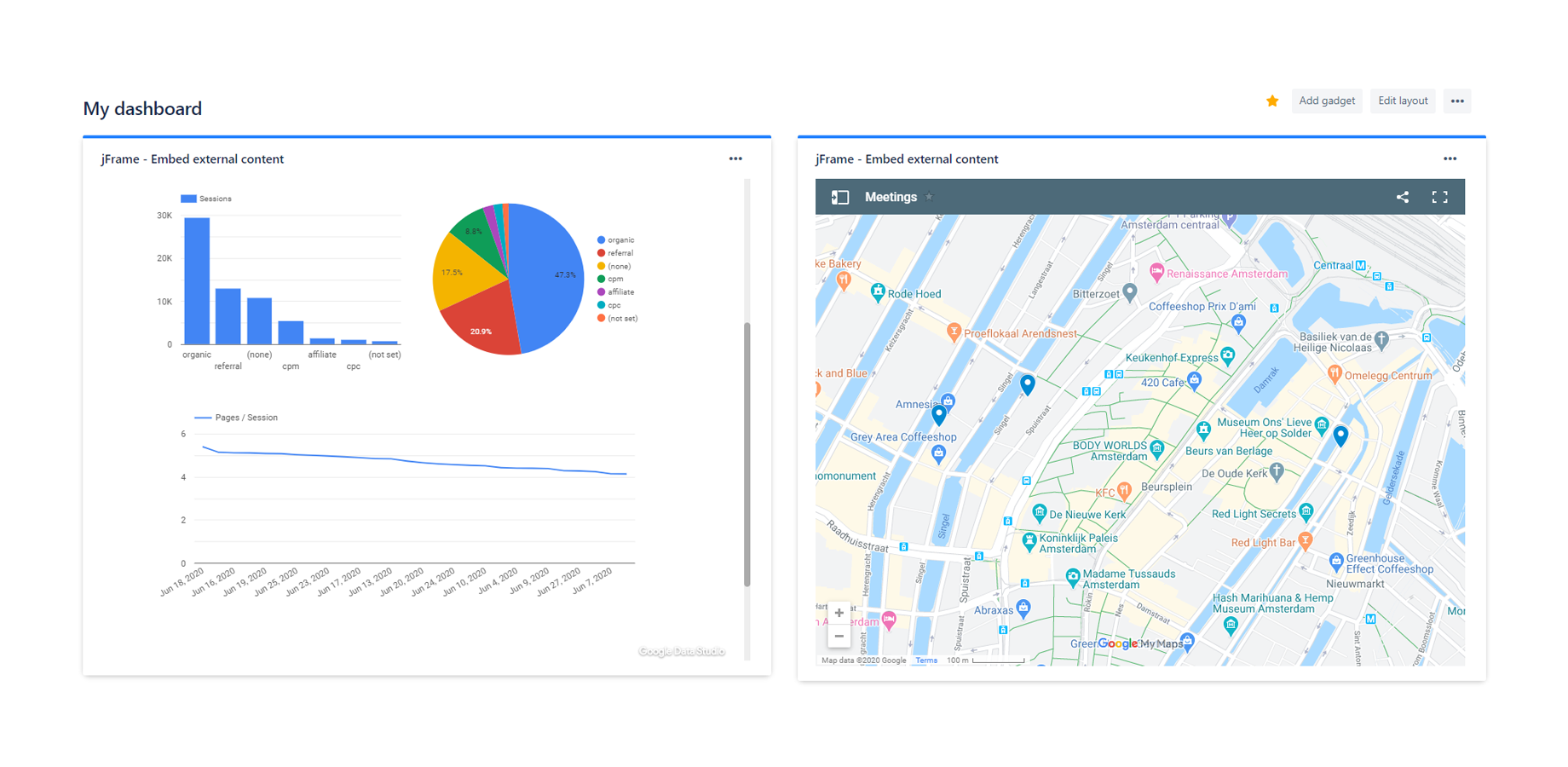1568x767 pixels.
Task: Zoom out on the map
Action: pyautogui.click(x=839, y=636)
